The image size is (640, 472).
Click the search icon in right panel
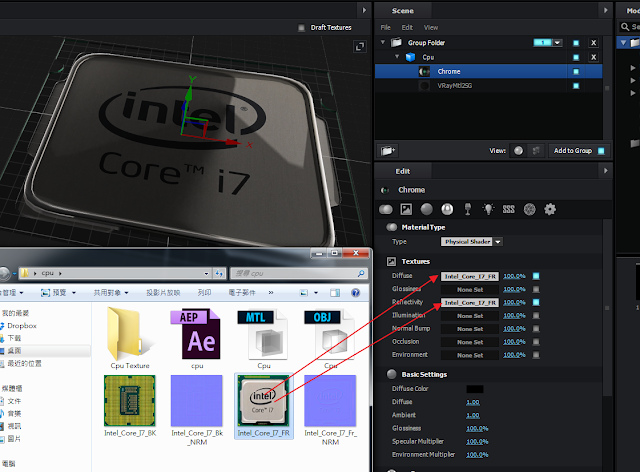(625, 27)
